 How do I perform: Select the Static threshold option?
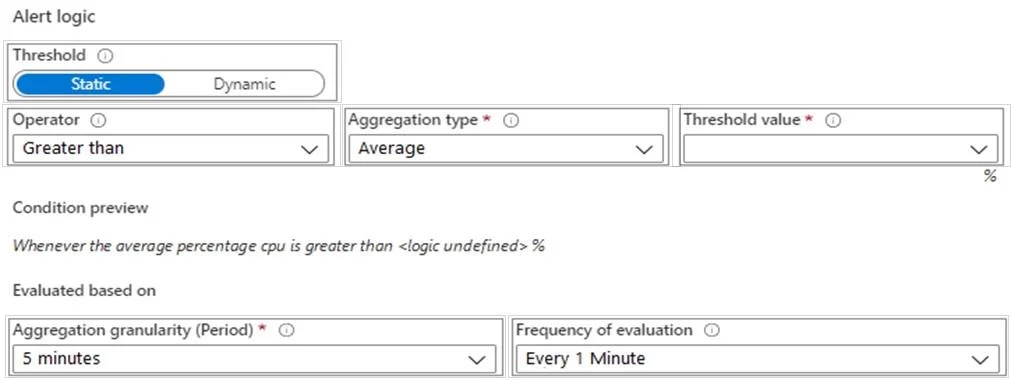pyautogui.click(x=90, y=84)
